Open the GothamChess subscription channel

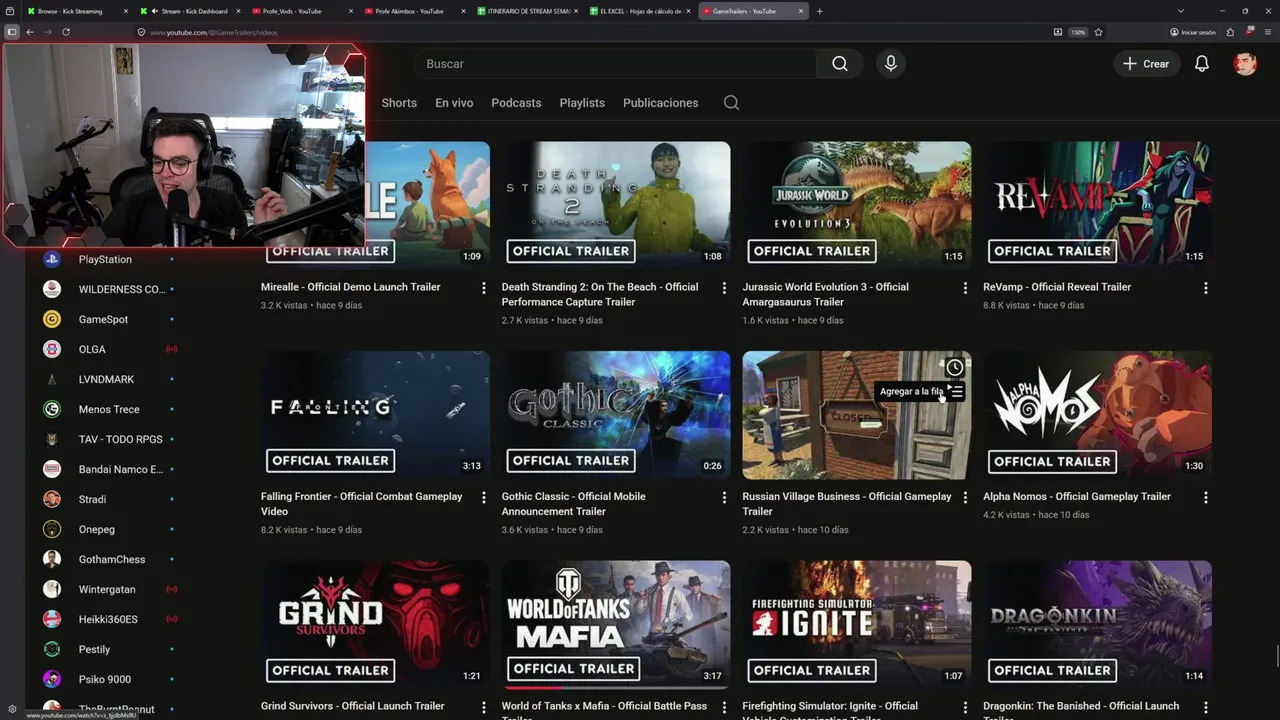[x=111, y=559]
